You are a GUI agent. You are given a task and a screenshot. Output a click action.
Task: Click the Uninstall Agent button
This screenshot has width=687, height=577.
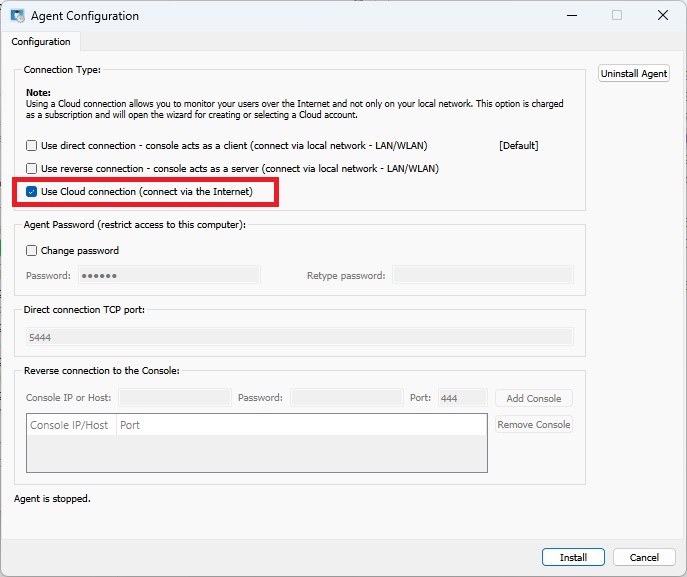634,74
